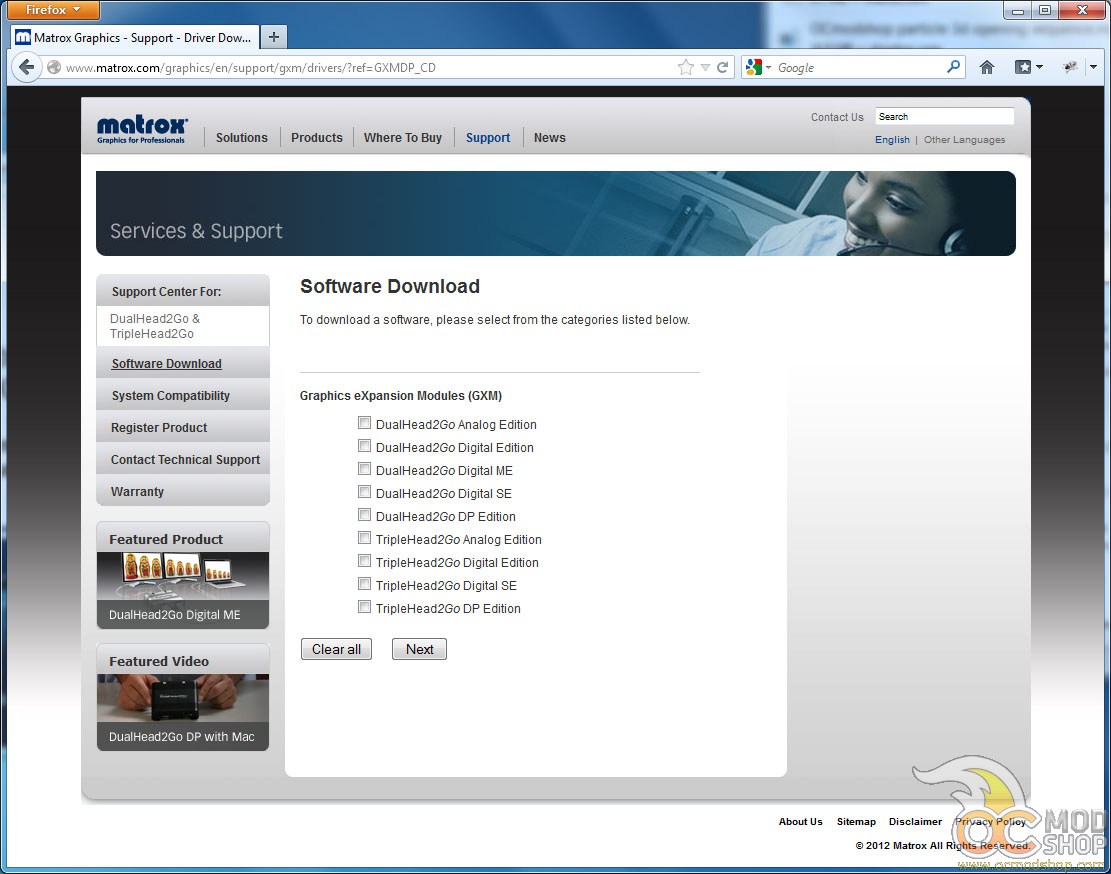Viewport: 1111px width, 874px height.
Task: Click the browser address bar
Action: coord(368,67)
